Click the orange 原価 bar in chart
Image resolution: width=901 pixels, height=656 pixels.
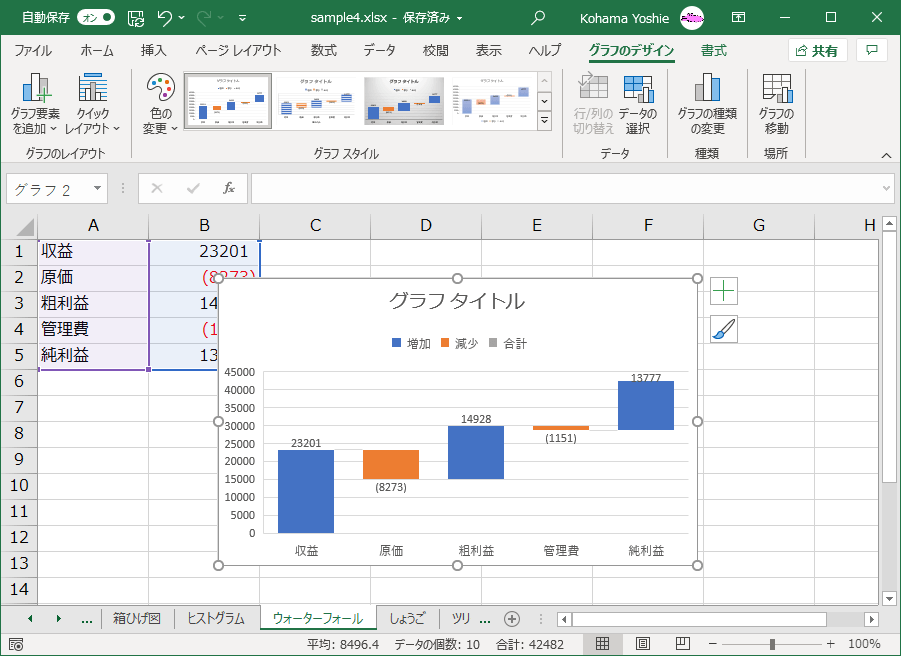[x=391, y=464]
